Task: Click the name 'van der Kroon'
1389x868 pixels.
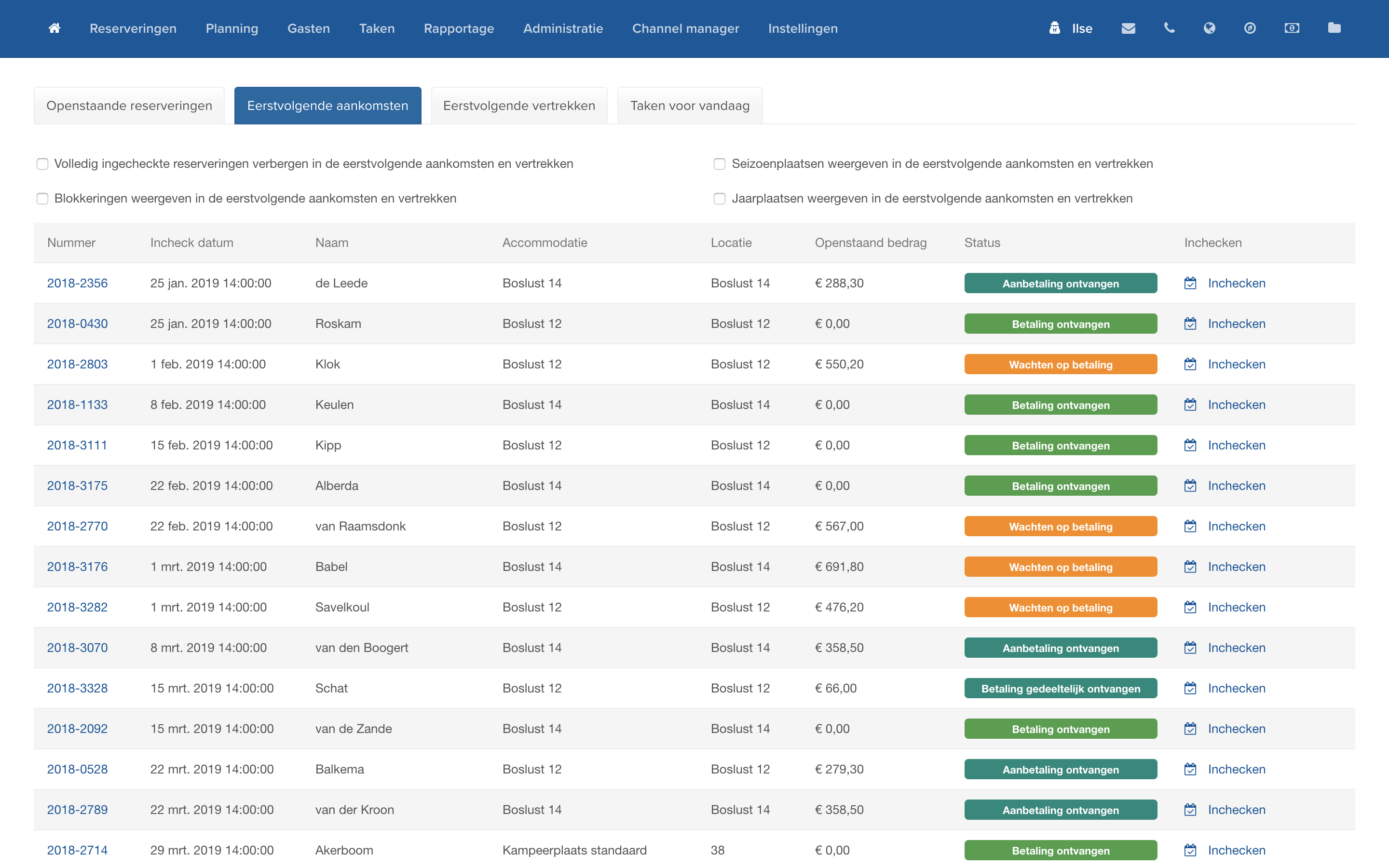Action: 354,810
